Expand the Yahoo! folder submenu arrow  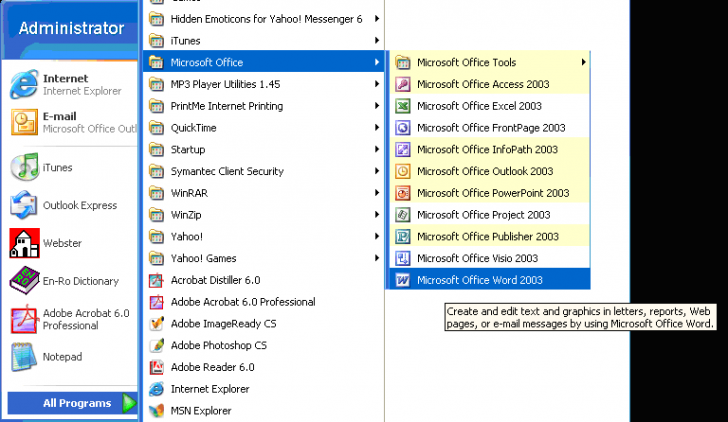(377, 236)
